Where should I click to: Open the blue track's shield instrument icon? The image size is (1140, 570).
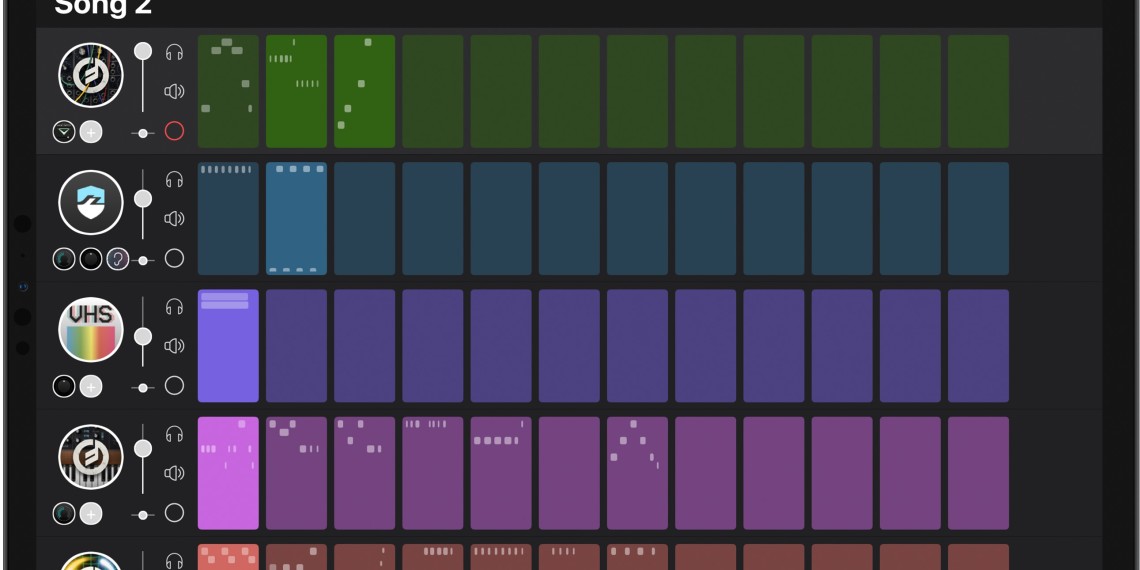(x=91, y=202)
